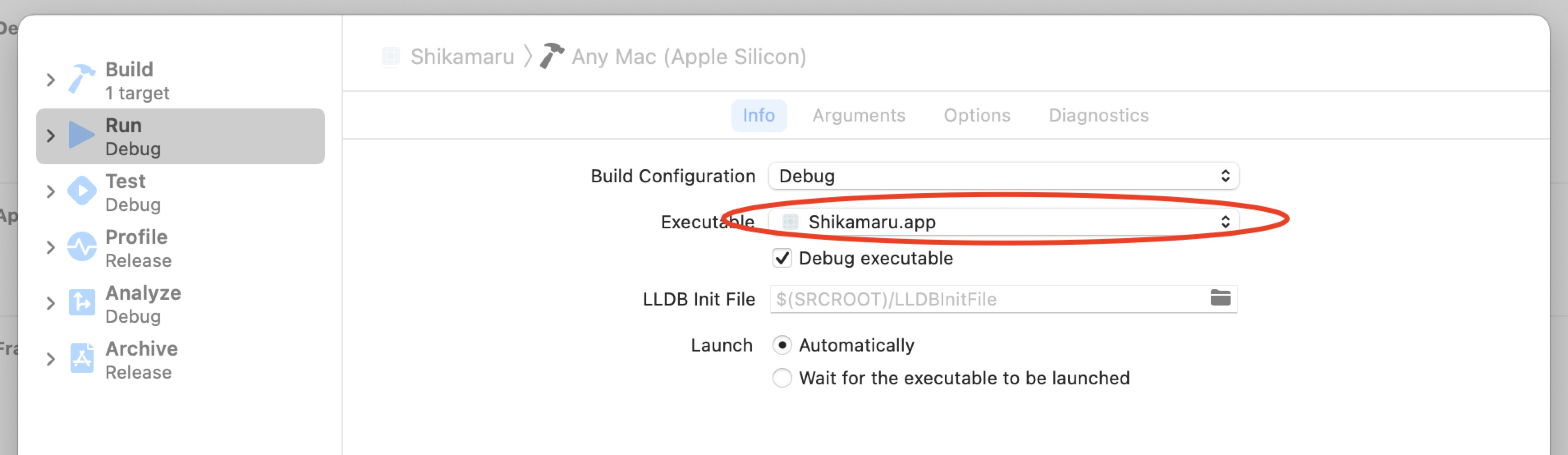
Task: Click the LLDB Init File text field
Action: pyautogui.click(x=986, y=299)
